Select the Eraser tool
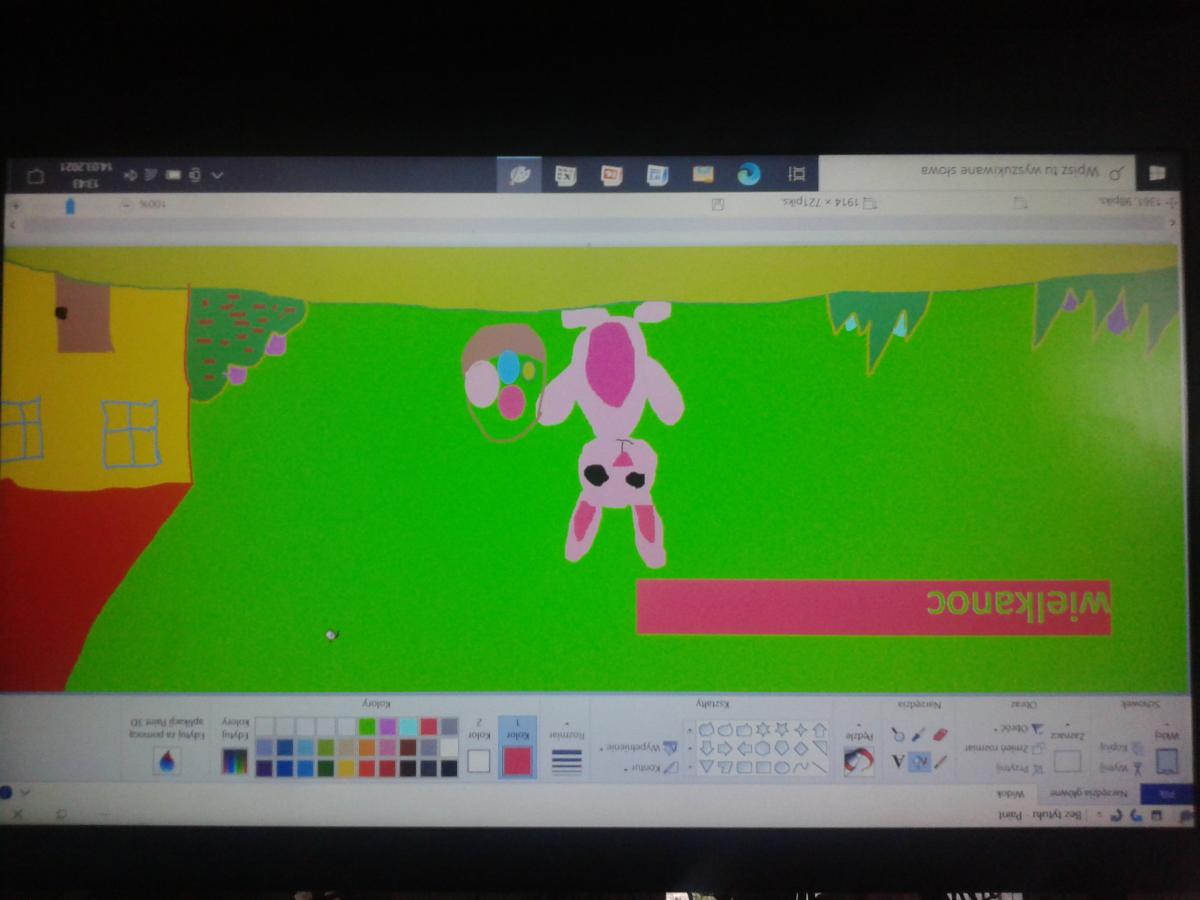 pyautogui.click(x=940, y=735)
